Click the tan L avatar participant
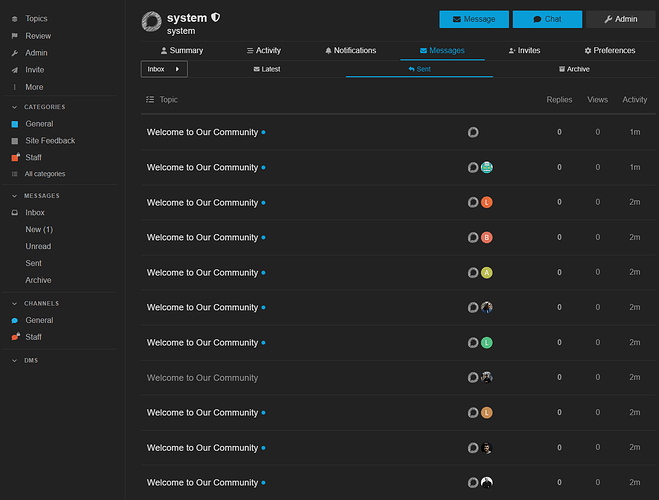Screen dimensions: 659x500 pyautogui.click(x=487, y=413)
